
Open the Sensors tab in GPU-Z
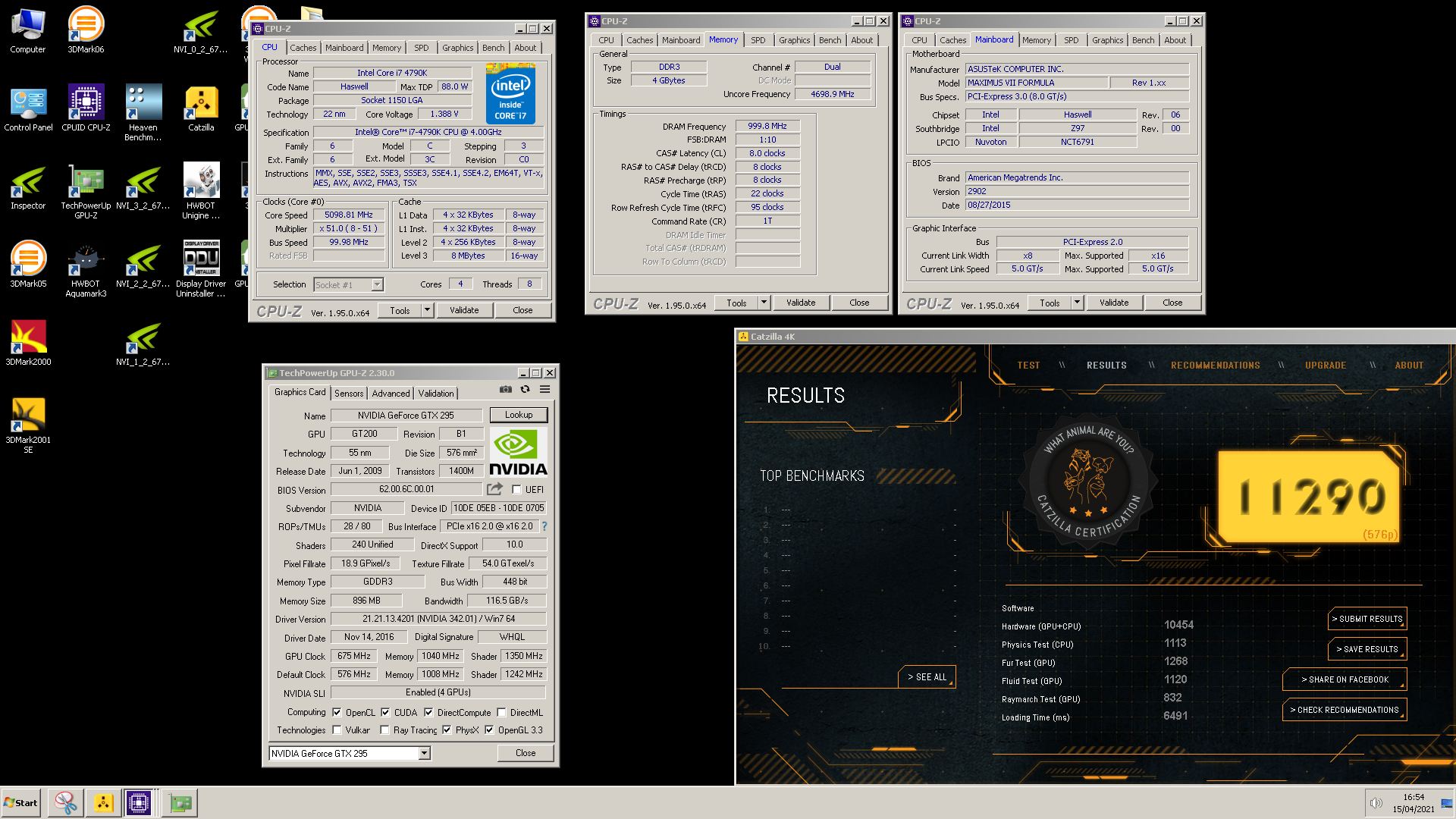click(x=349, y=394)
